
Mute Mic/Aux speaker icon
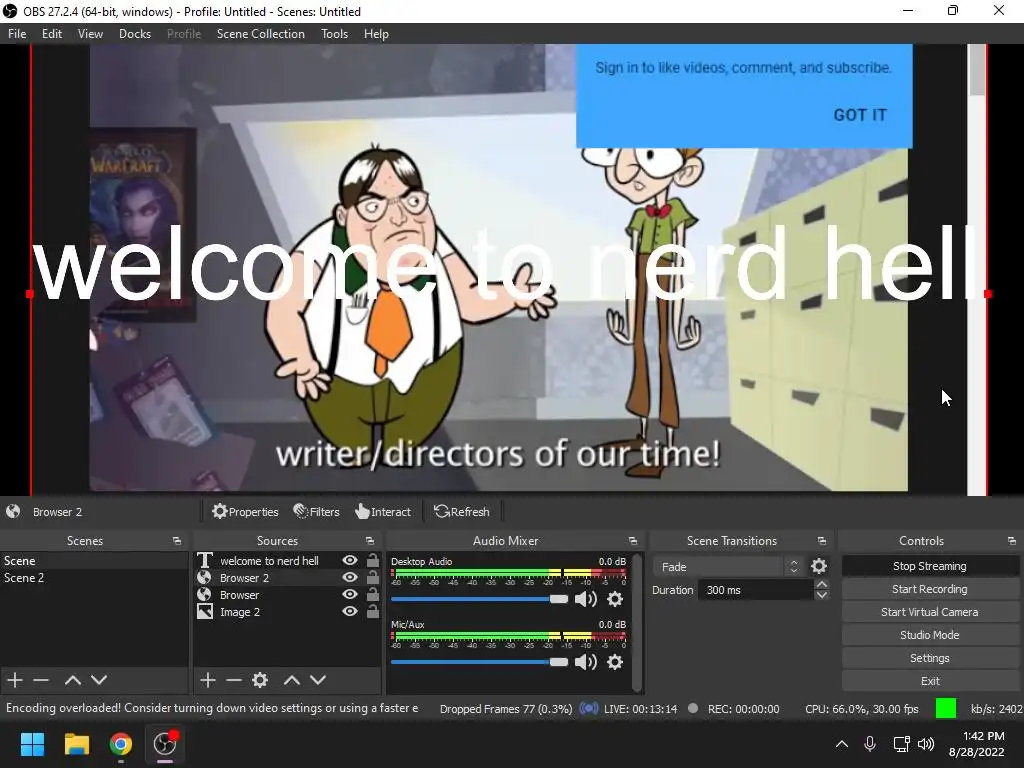pos(586,662)
